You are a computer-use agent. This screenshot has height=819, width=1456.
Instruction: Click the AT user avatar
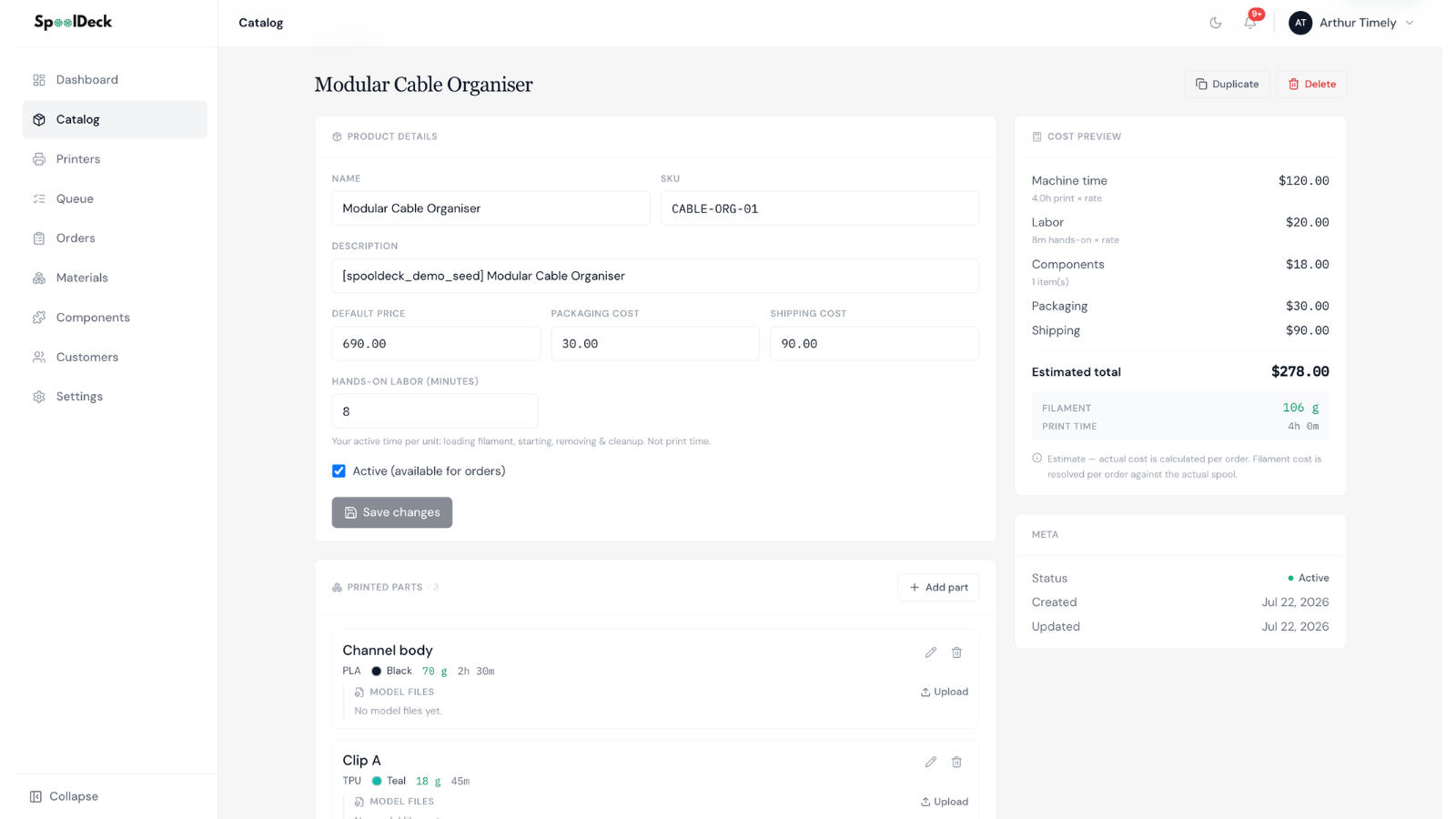pos(1300,23)
